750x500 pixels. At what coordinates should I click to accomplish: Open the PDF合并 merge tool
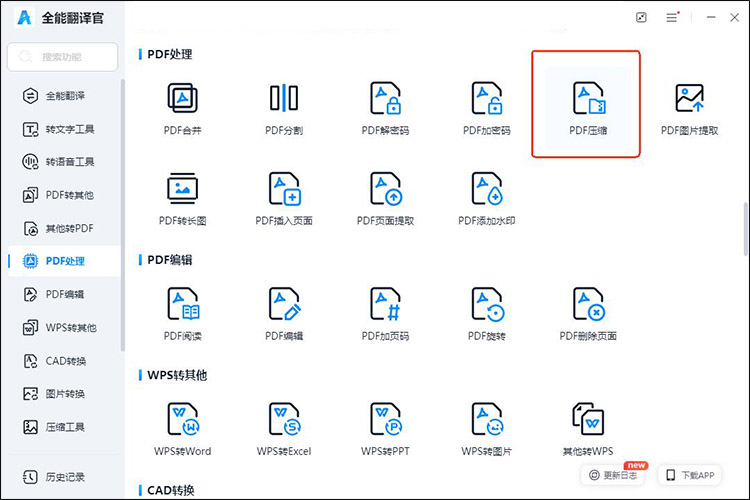[182, 109]
